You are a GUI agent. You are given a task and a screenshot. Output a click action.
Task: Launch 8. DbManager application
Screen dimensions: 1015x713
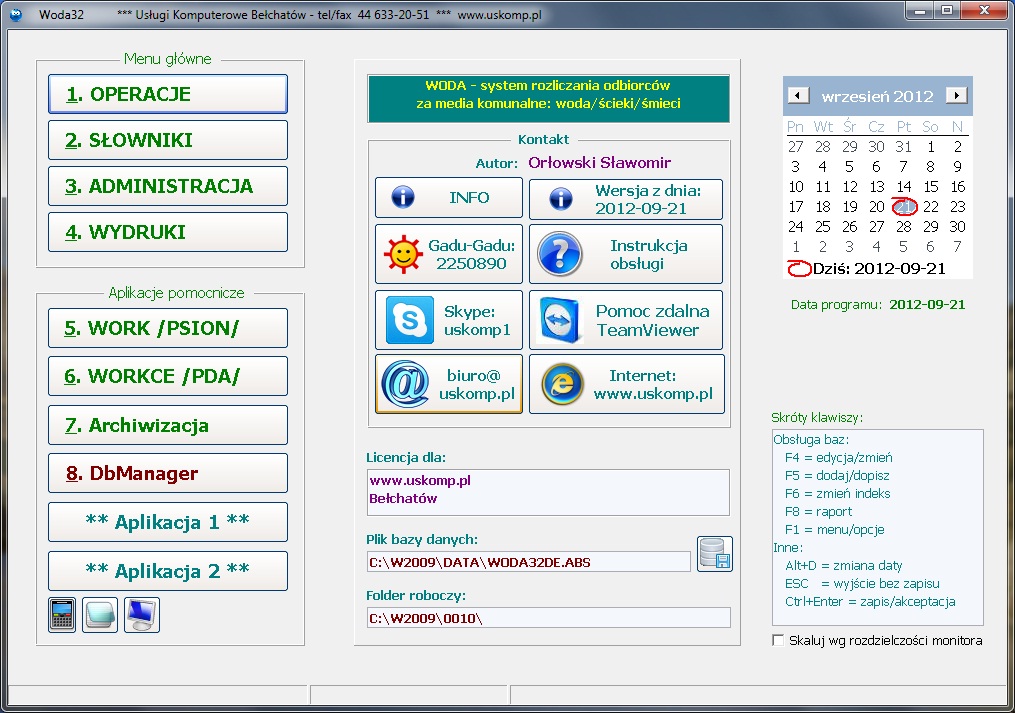(167, 473)
